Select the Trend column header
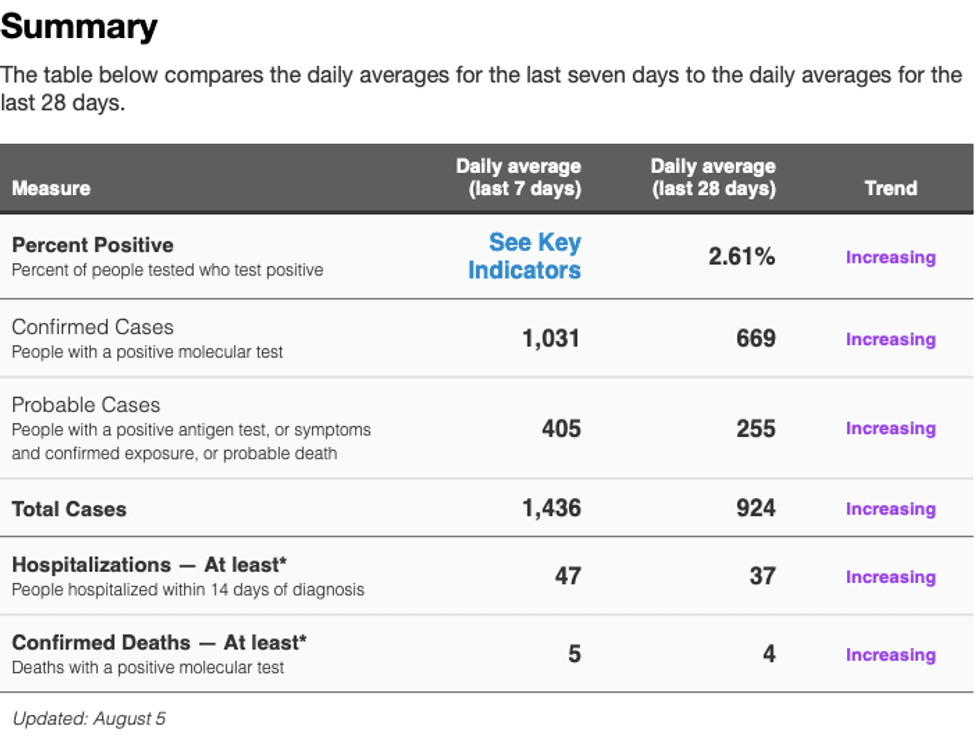 [x=891, y=188]
